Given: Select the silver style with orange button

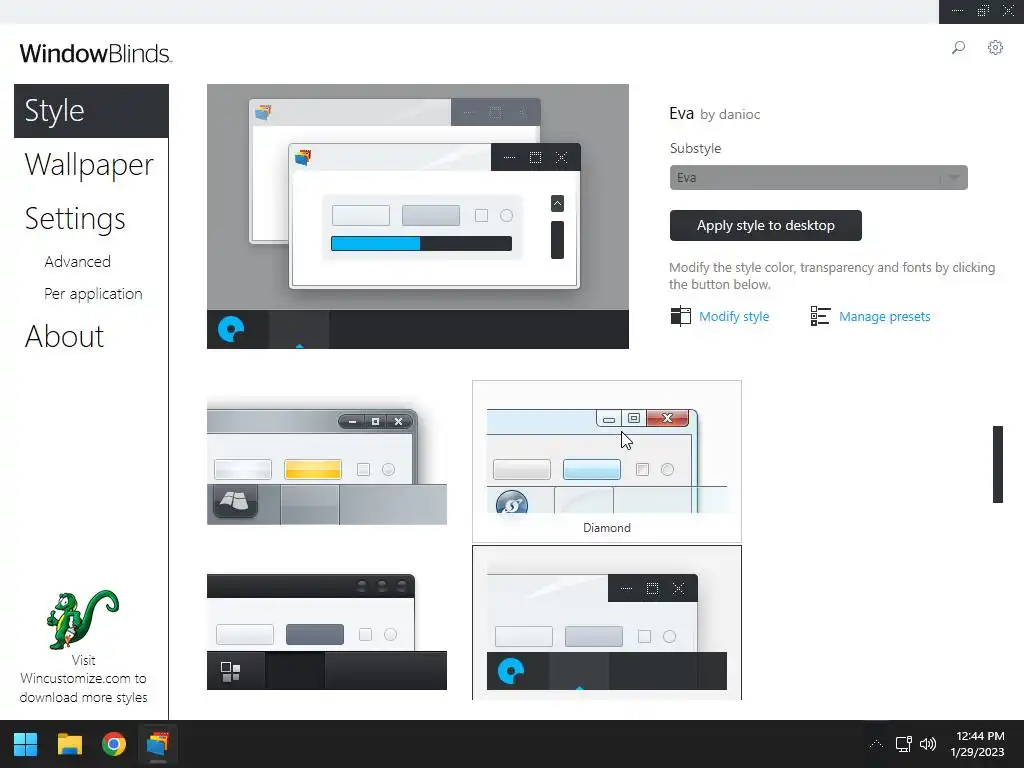Looking at the screenshot, I should point(327,461).
